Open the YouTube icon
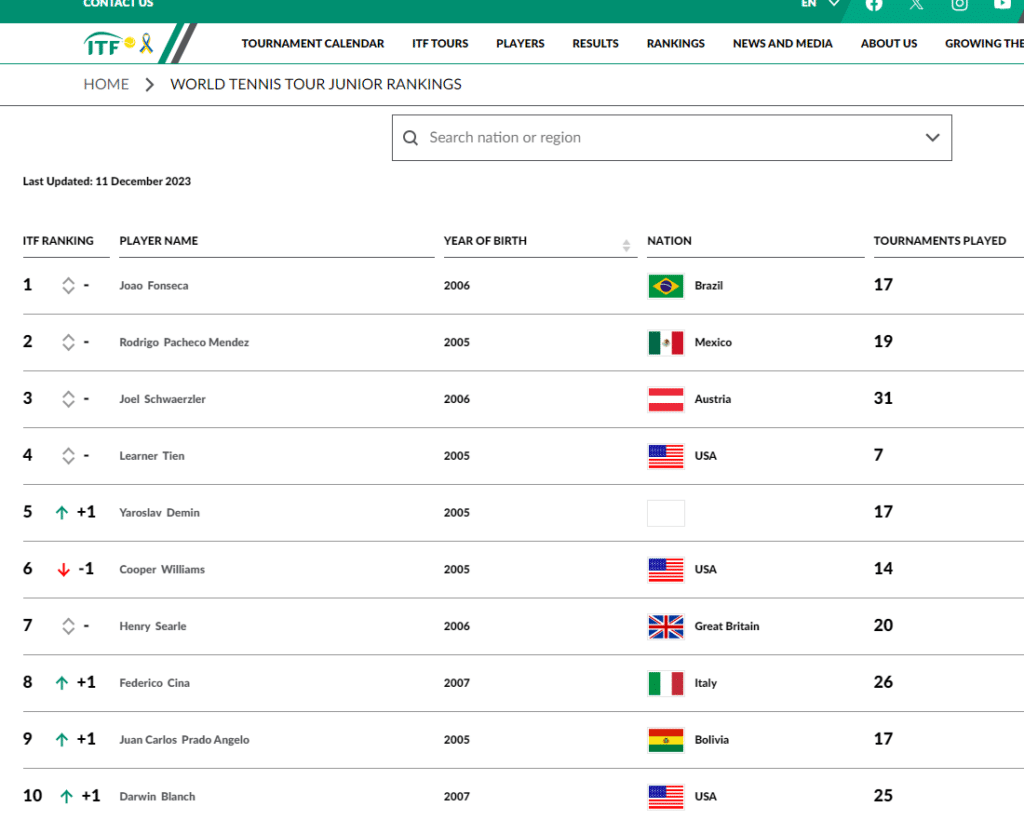 (x=1002, y=4)
